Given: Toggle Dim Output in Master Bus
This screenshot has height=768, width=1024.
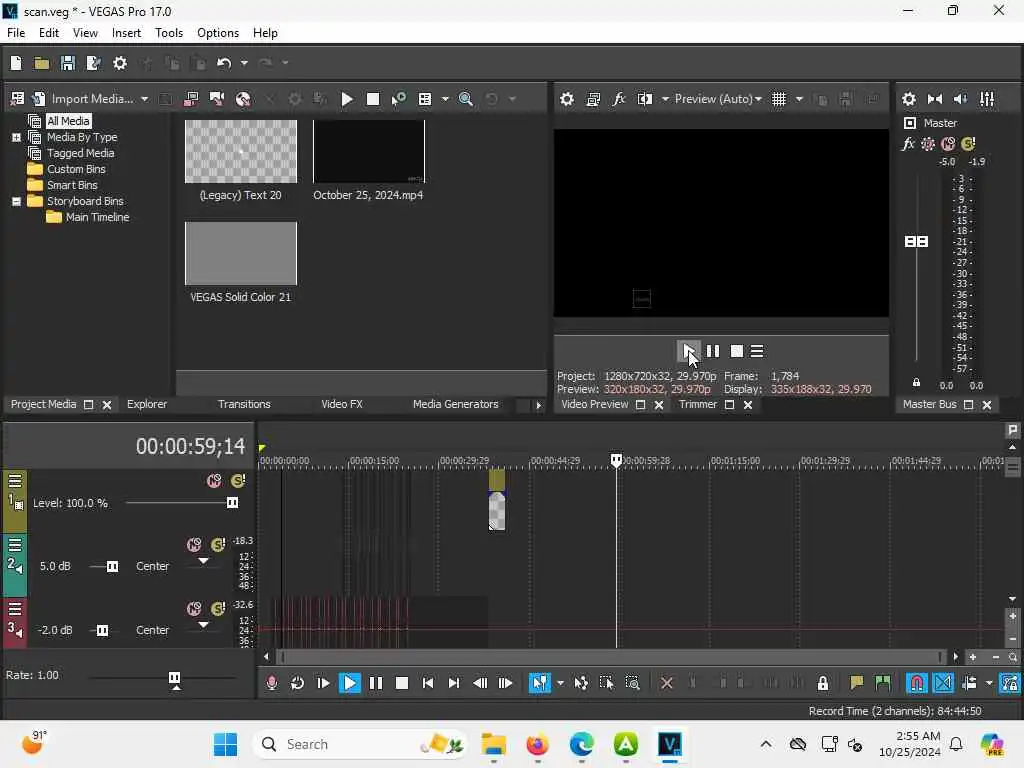Looking at the screenshot, I should click(961, 99).
